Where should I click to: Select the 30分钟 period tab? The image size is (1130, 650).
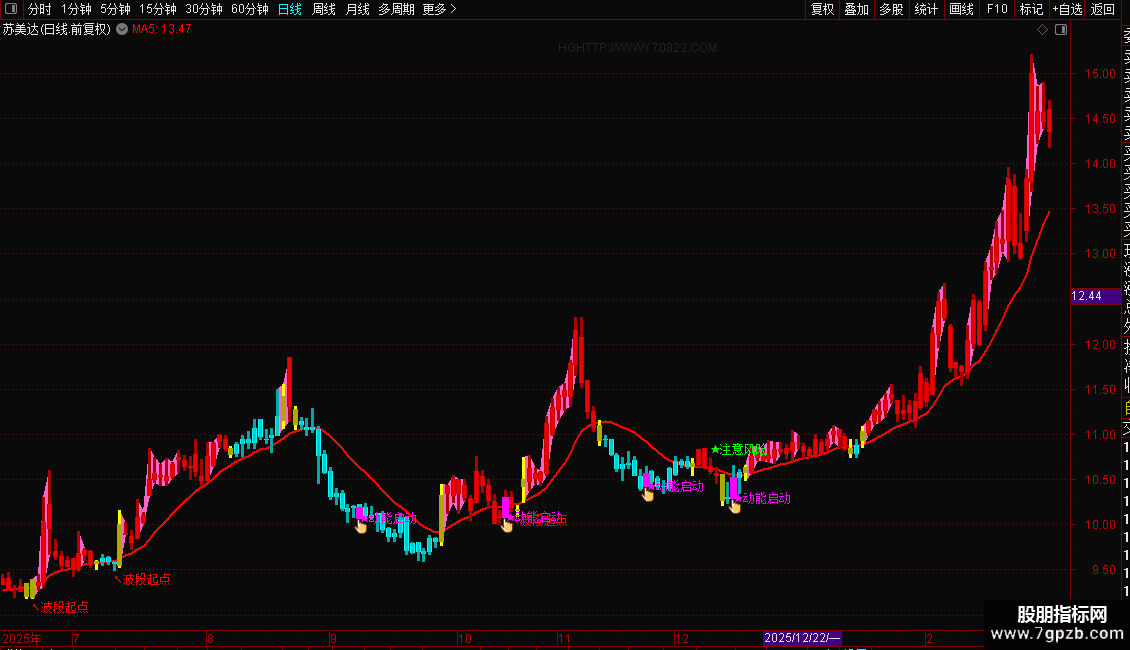(204, 9)
